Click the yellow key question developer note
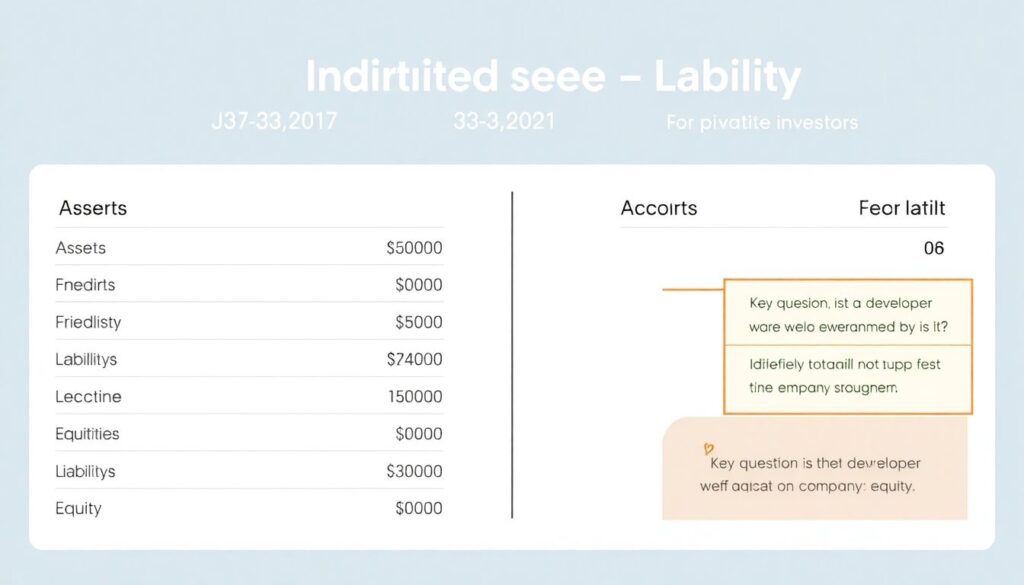Screen dimensions: 1024x585 tap(846, 314)
